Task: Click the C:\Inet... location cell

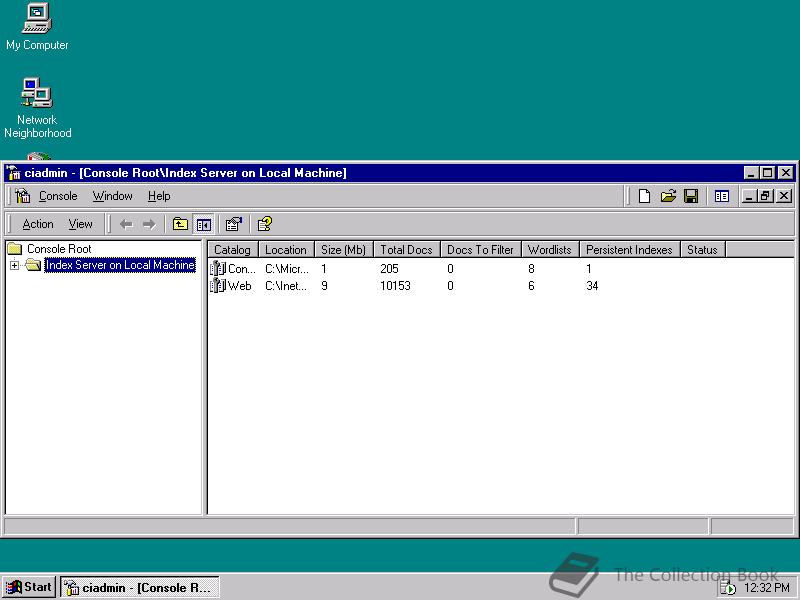Action: 286,285
